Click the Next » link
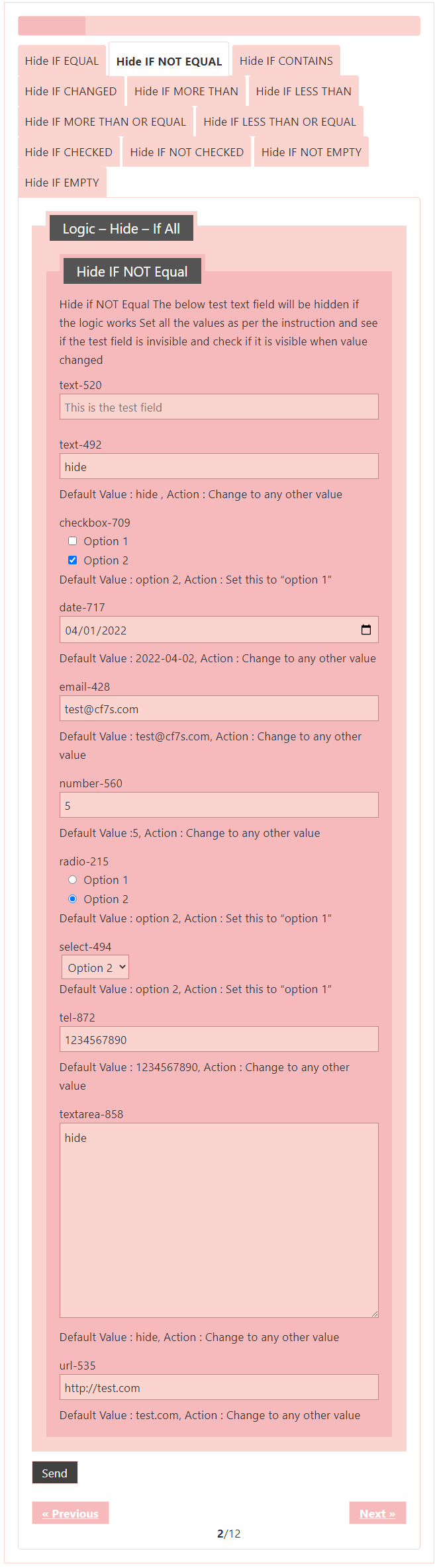Image resolution: width=437 pixels, height=1568 pixels. [x=377, y=1513]
